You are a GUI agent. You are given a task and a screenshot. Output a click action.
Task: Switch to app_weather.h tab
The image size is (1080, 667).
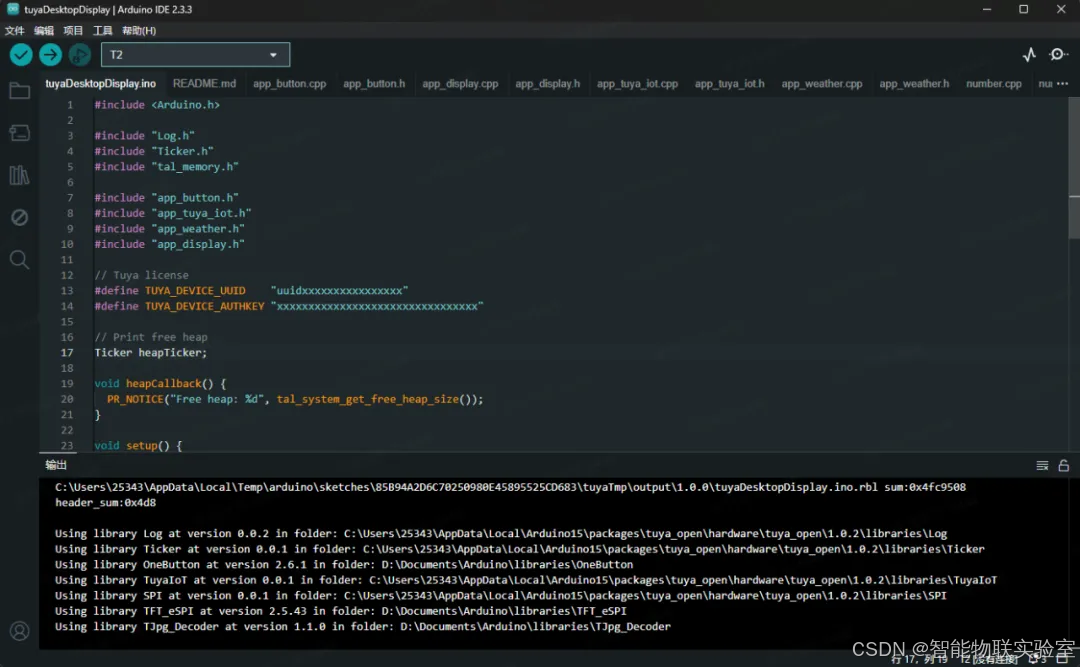click(914, 83)
